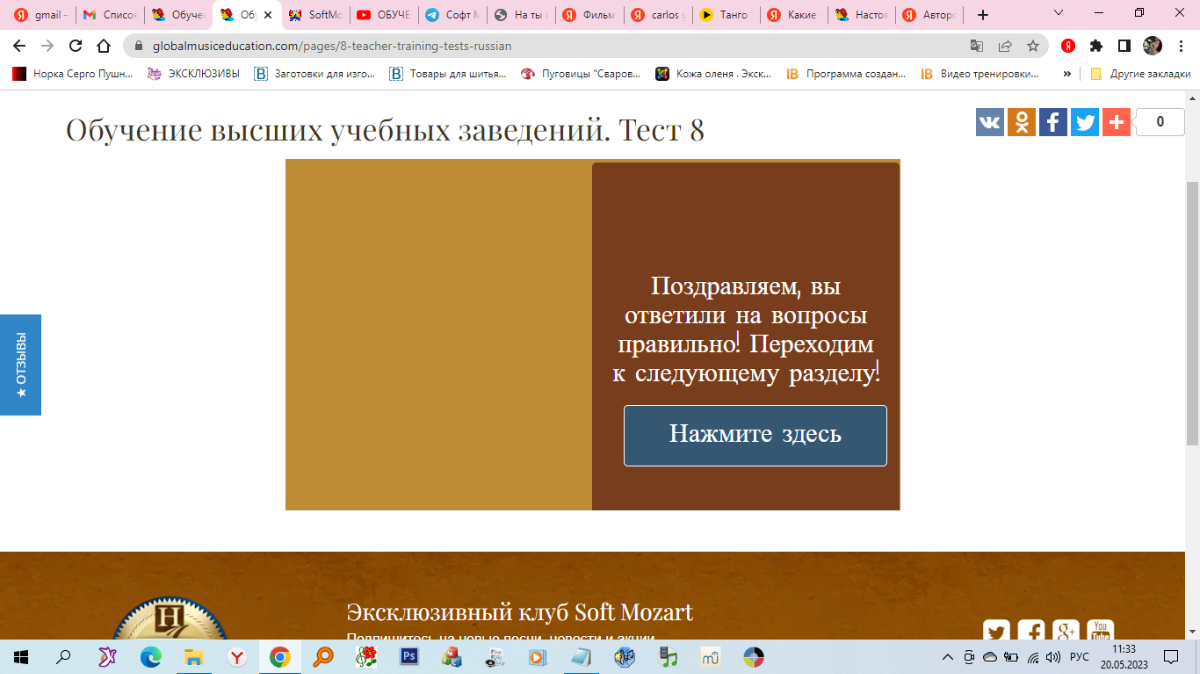Open Chrome's three-dot menu
This screenshot has height=674, width=1200.
[1181, 46]
